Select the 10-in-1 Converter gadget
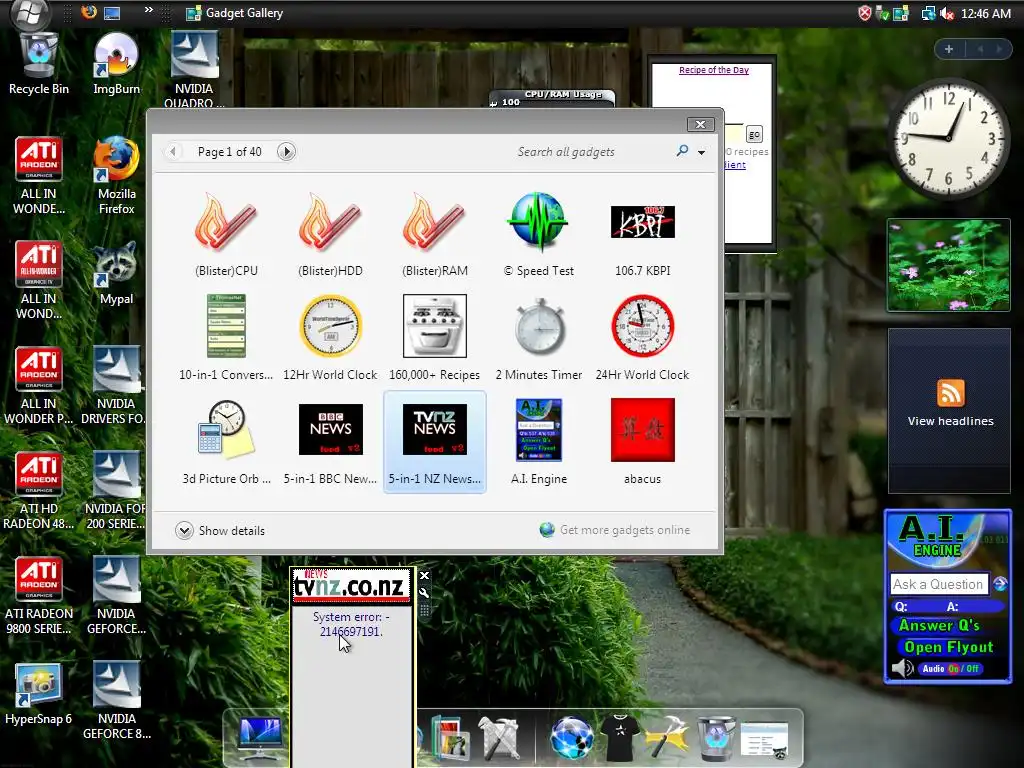Viewport: 1024px width, 768px height. [226, 338]
